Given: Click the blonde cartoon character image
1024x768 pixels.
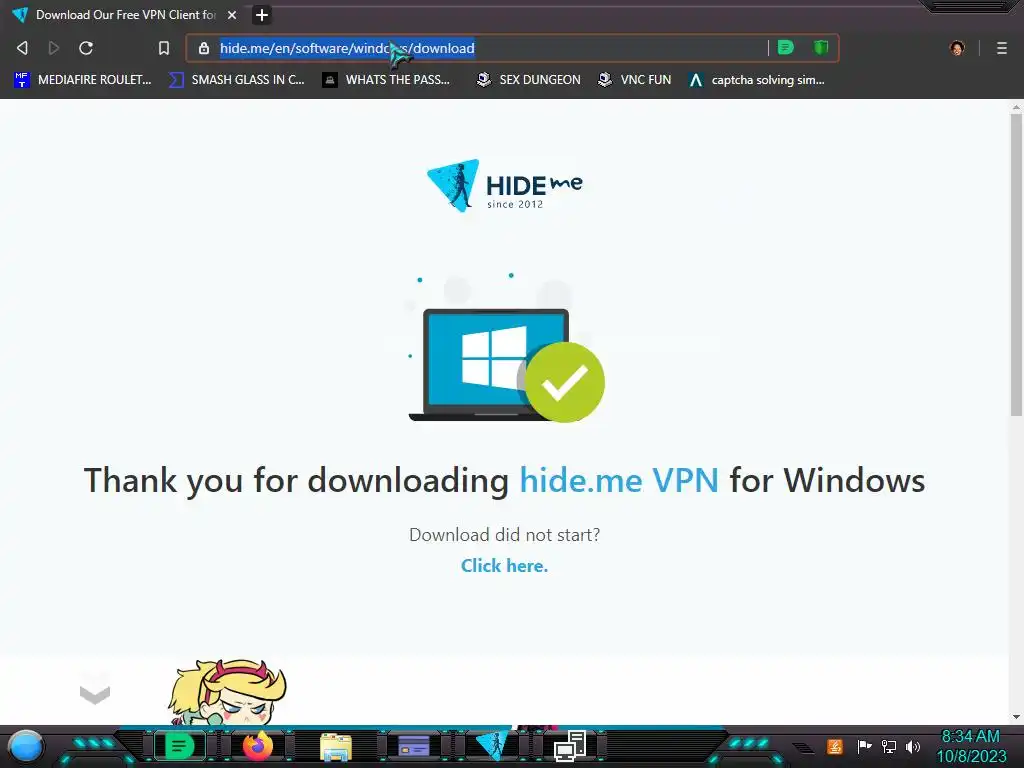Looking at the screenshot, I should click(x=227, y=692).
